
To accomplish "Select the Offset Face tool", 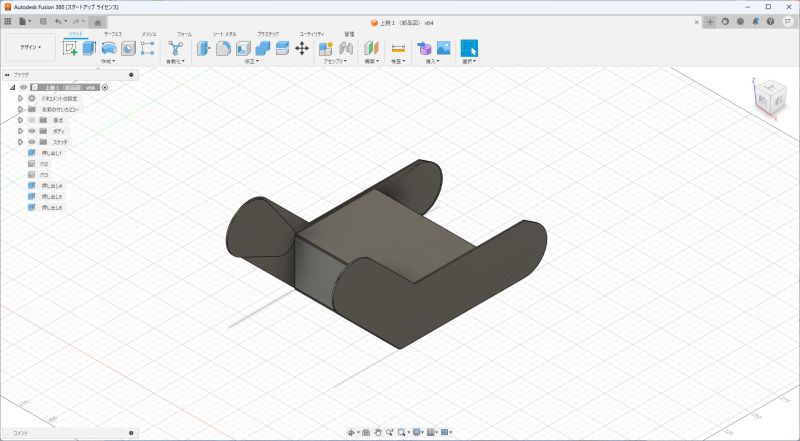I will [x=282, y=48].
